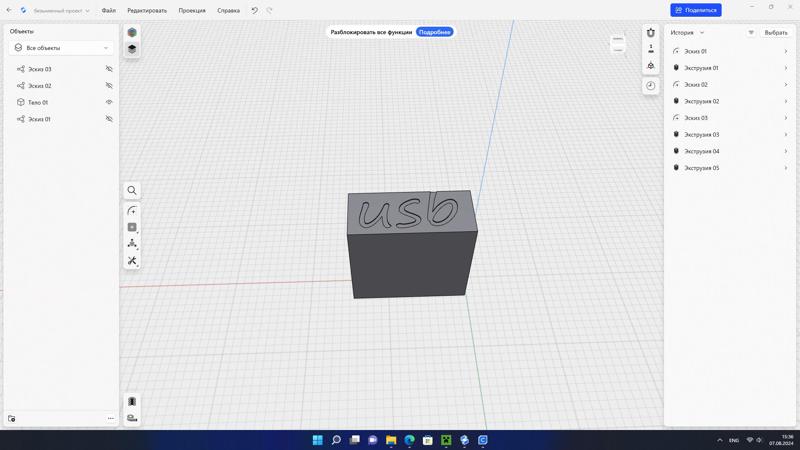Open the Справка menu
The height and width of the screenshot is (450, 800).
[228, 10]
